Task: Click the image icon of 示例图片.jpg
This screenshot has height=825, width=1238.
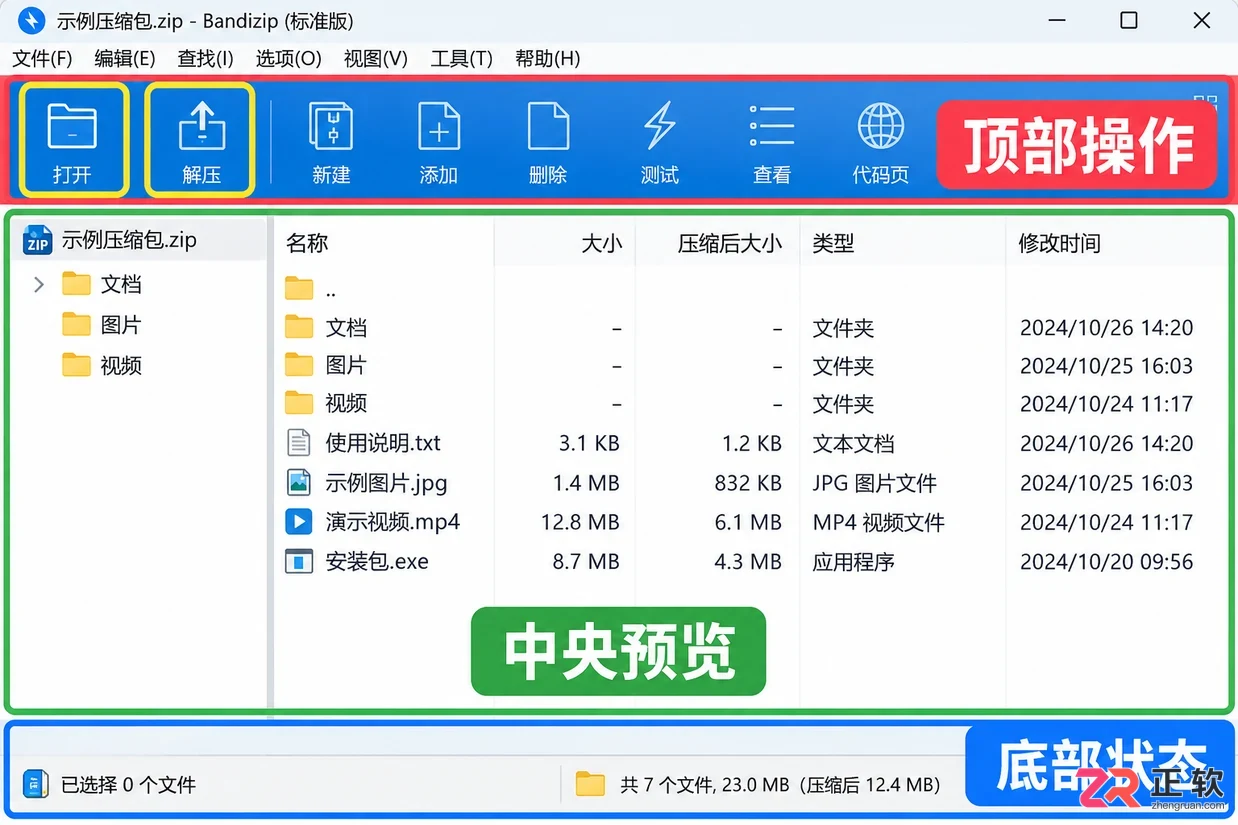Action: coord(299,483)
